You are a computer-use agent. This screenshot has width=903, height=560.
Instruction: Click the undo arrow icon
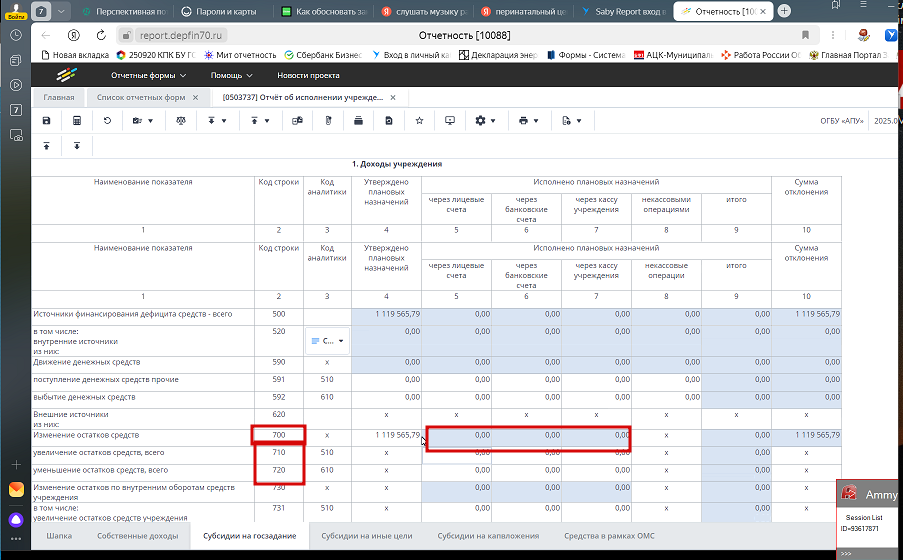click(107, 121)
